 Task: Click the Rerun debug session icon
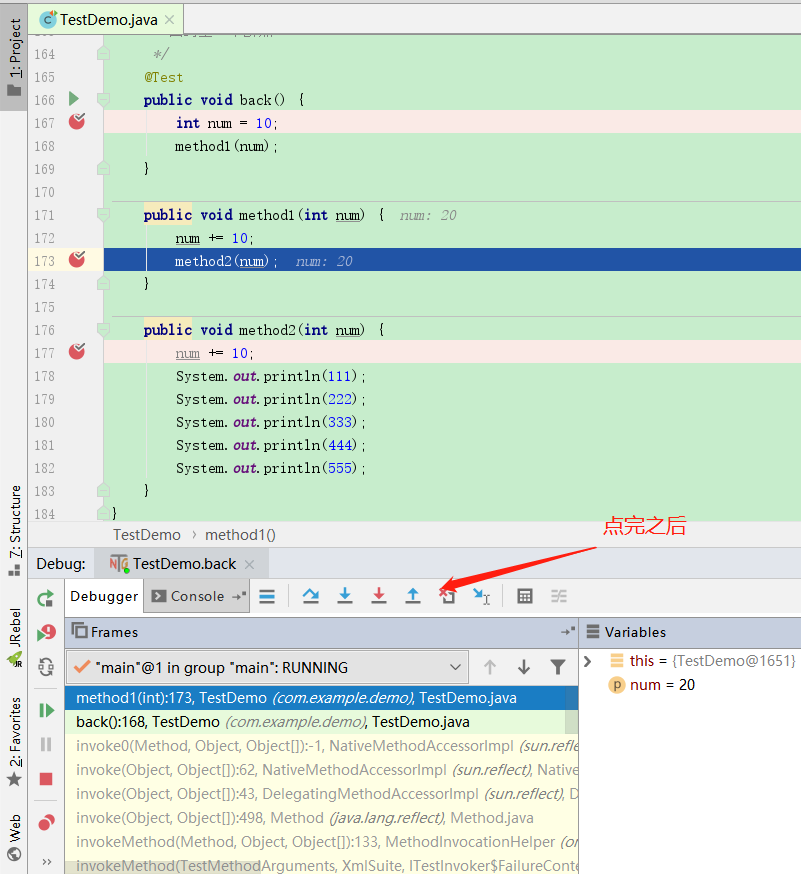pos(45,598)
